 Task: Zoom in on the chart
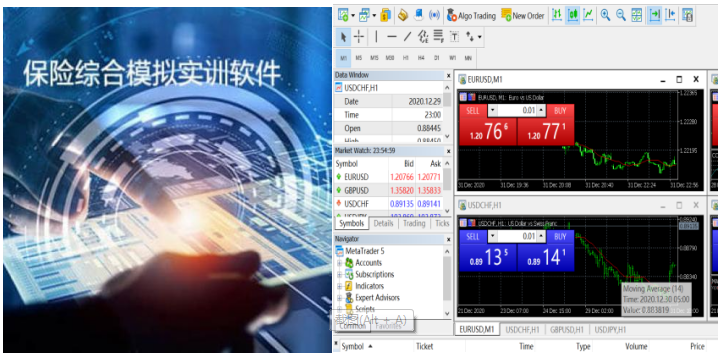605,15
